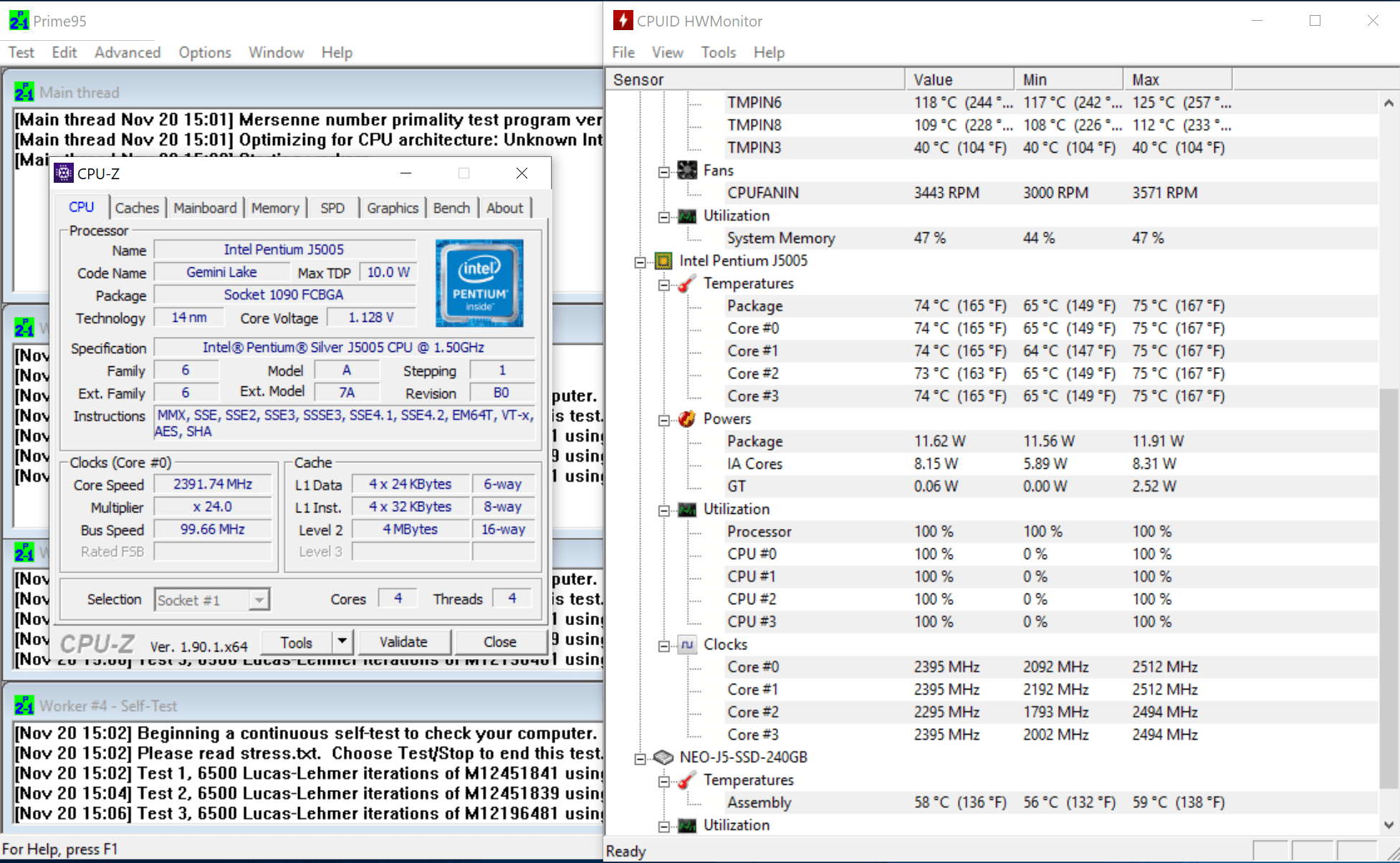The width and height of the screenshot is (1400, 863).
Task: Click the Min column header in HWMonitor
Action: pyautogui.click(x=1069, y=80)
